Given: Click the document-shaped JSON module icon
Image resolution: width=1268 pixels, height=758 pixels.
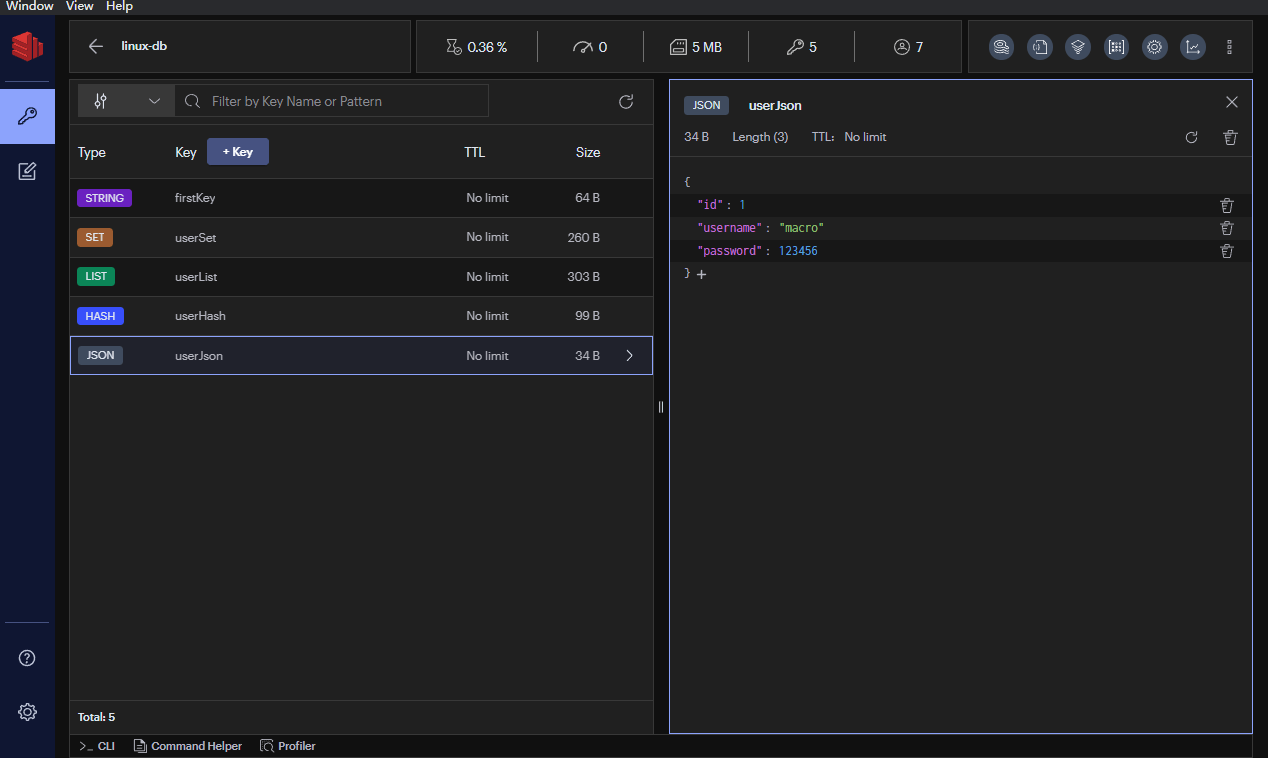Looking at the screenshot, I should click(x=1040, y=47).
